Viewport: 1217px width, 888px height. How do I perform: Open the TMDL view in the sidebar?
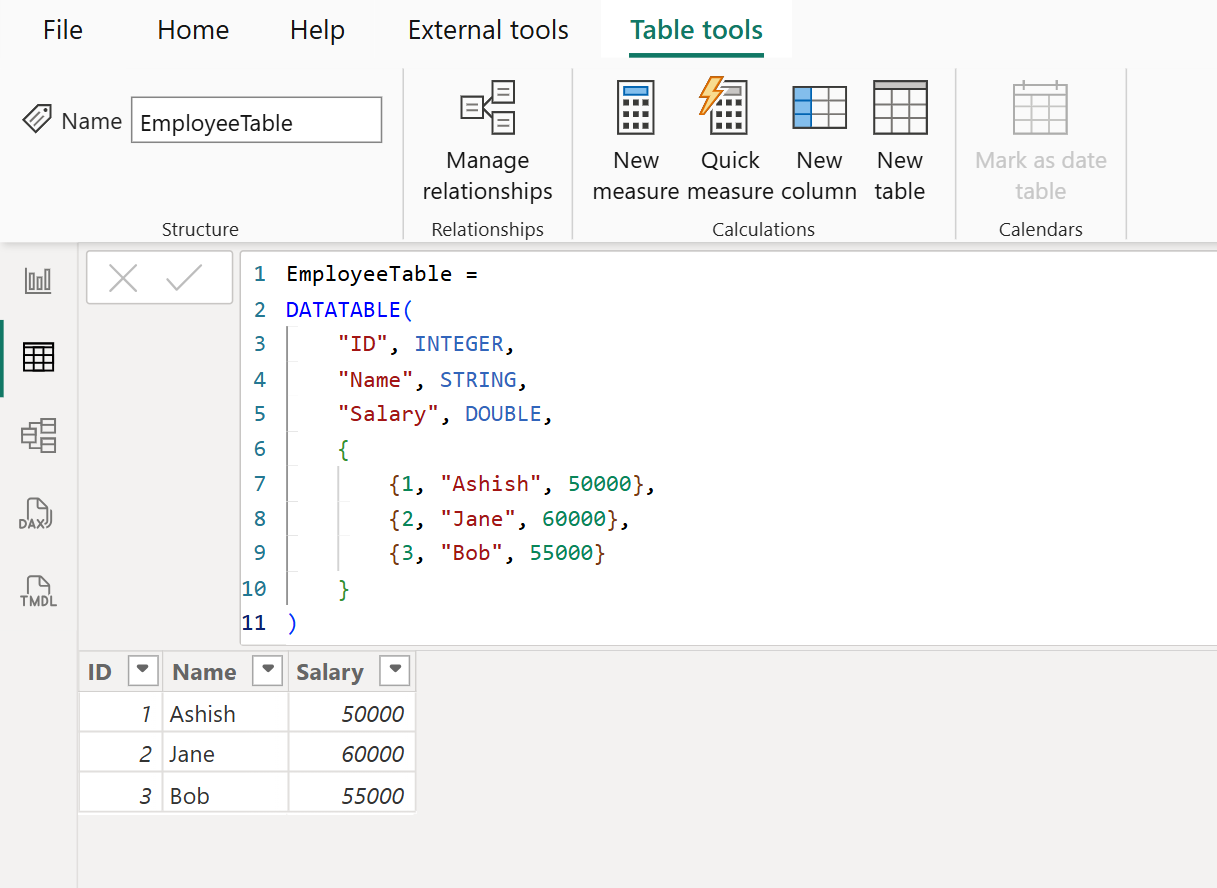38,591
